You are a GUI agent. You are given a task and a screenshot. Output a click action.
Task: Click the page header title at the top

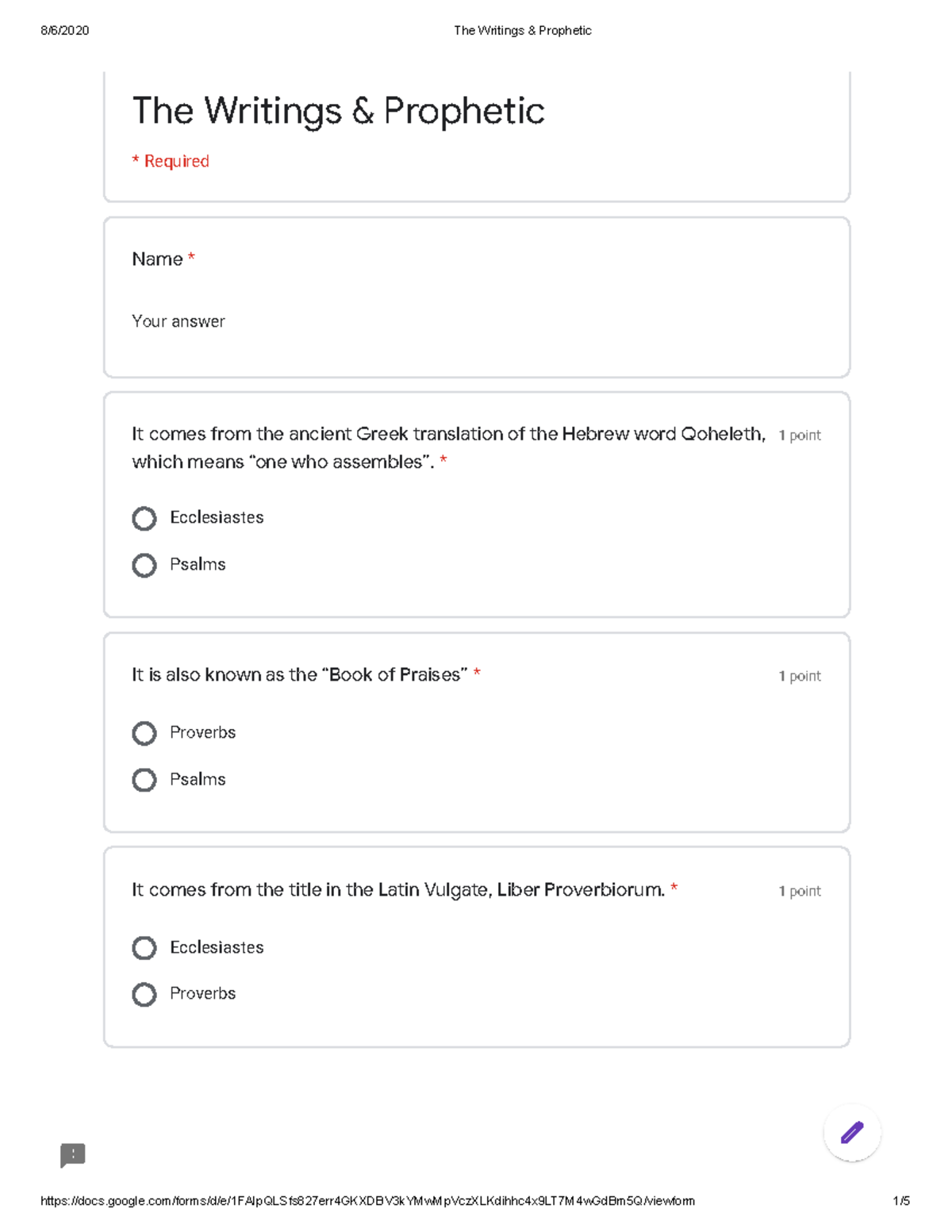(522, 31)
